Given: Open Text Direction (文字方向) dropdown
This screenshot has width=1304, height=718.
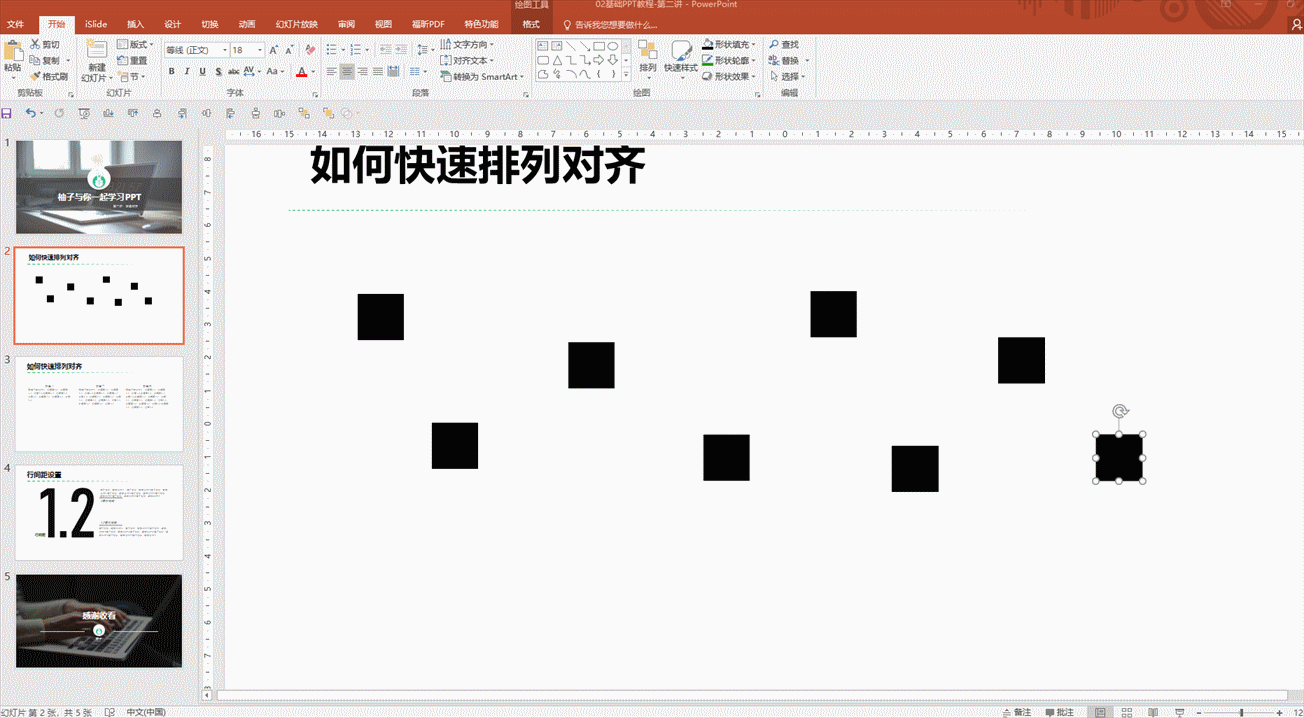Looking at the screenshot, I should (x=468, y=45).
